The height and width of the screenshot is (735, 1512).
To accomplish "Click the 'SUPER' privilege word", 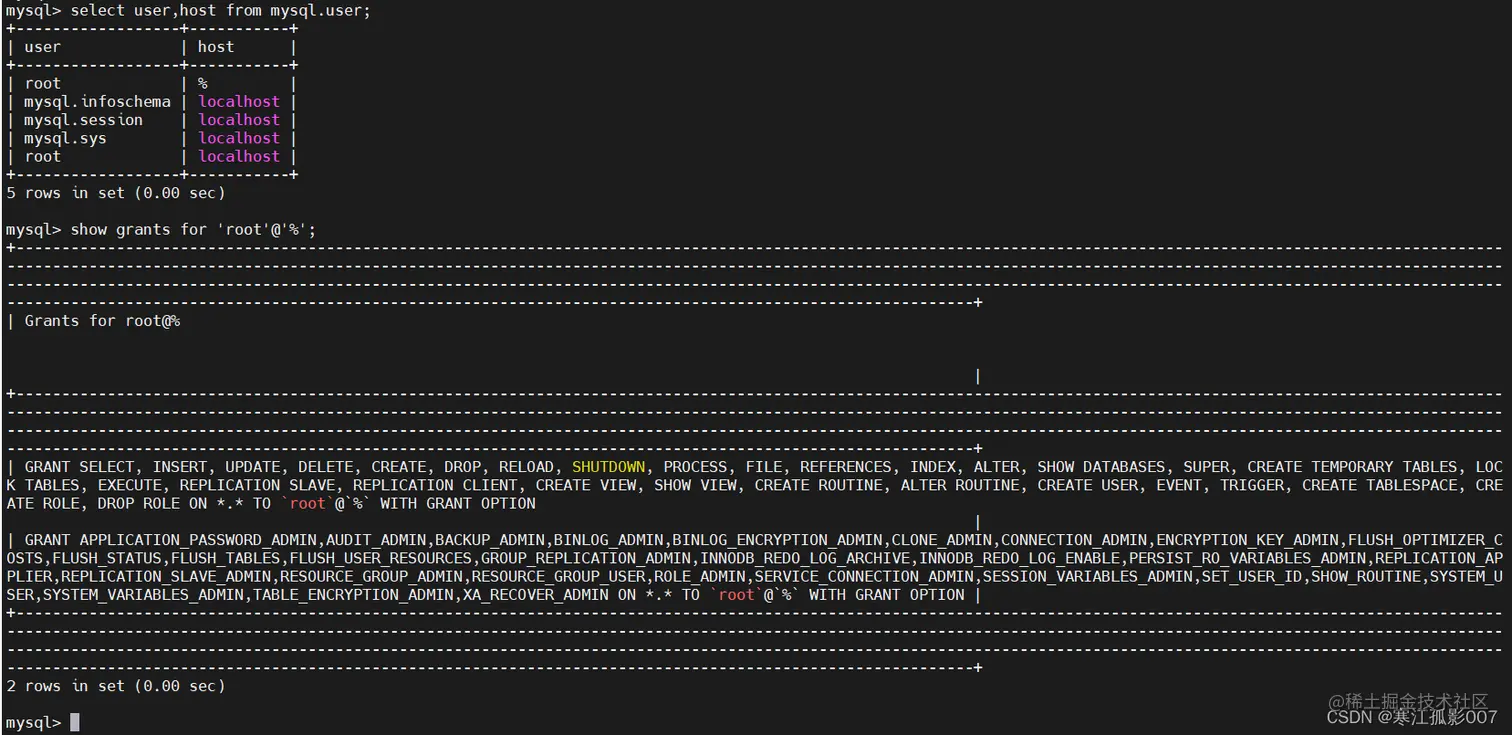I will coord(1206,467).
